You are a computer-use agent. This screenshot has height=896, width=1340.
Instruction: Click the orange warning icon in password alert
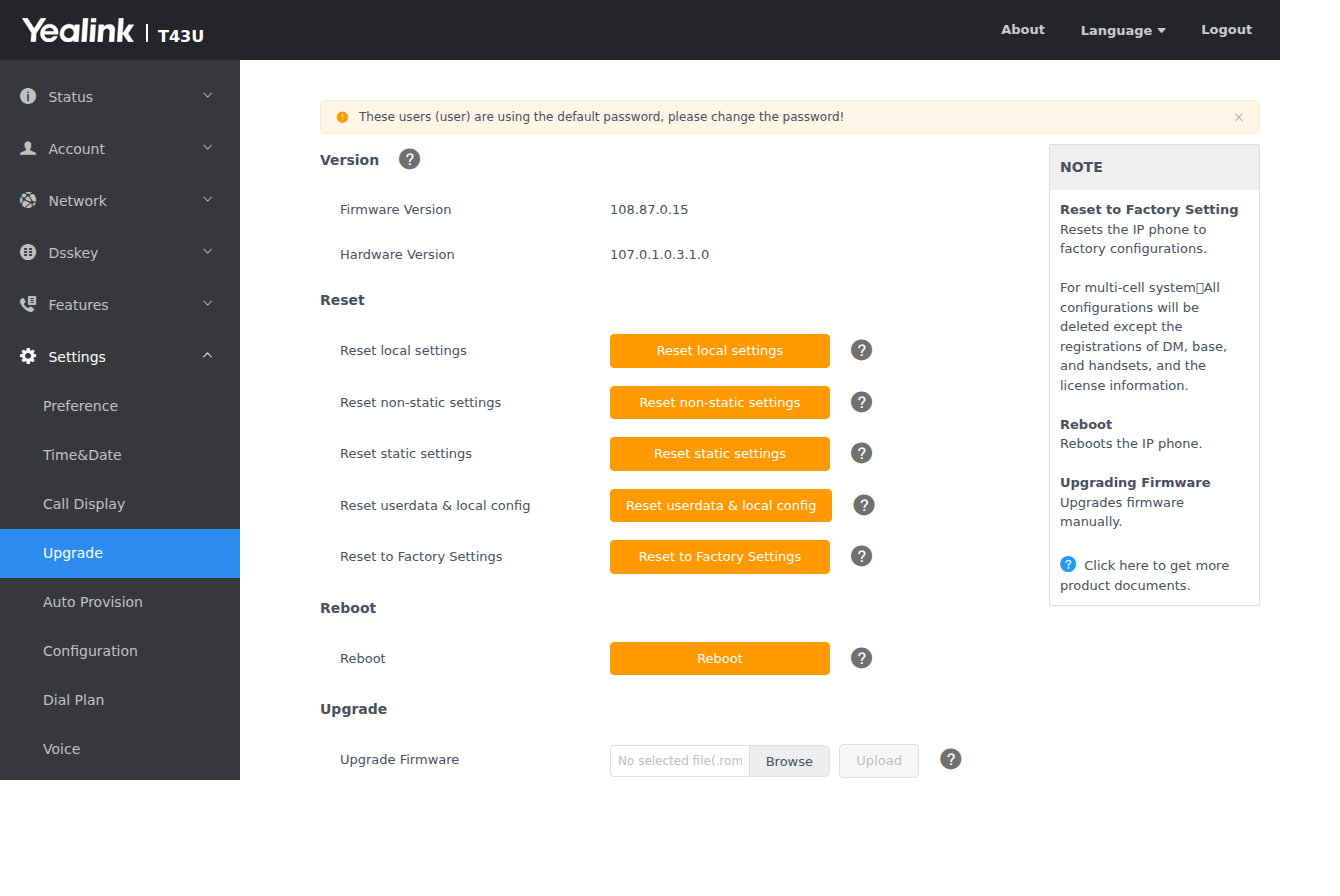pos(343,117)
